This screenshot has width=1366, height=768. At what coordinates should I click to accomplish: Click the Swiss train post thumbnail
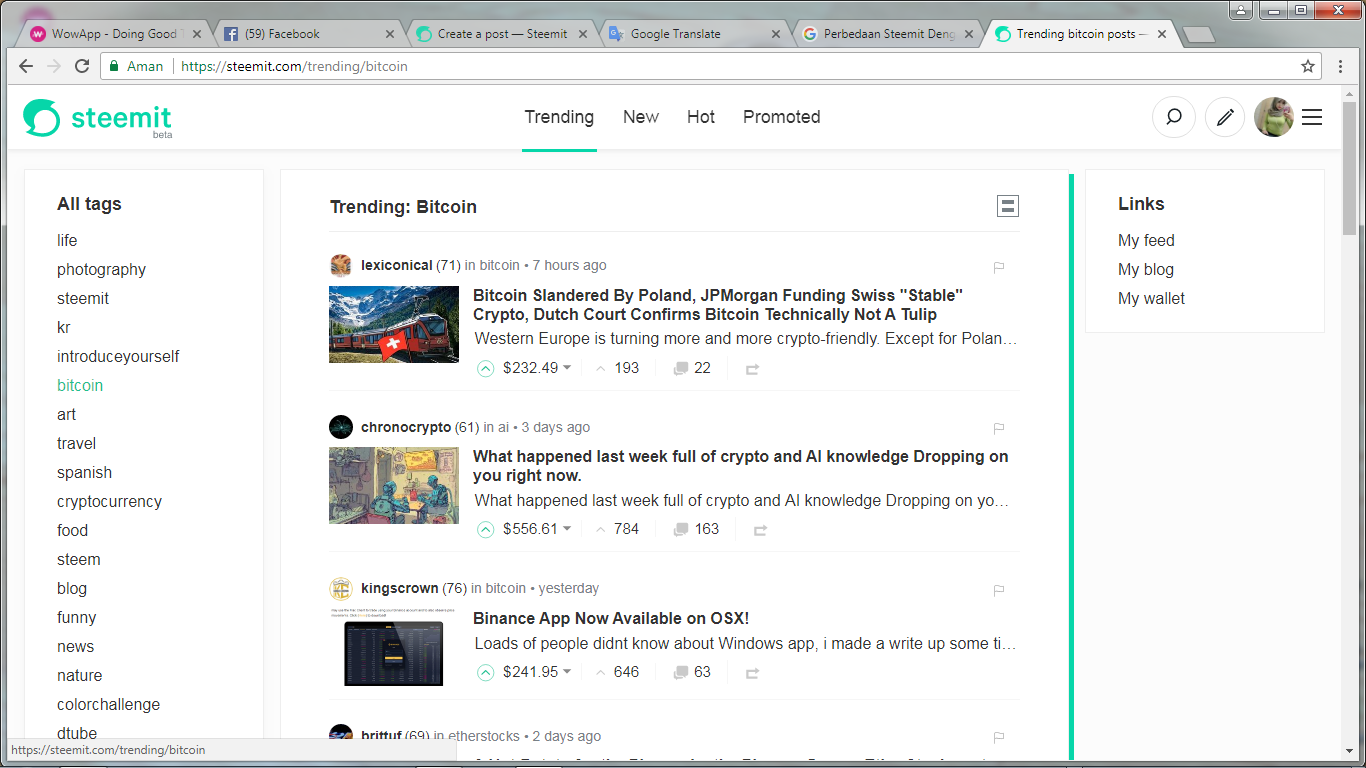pyautogui.click(x=394, y=324)
